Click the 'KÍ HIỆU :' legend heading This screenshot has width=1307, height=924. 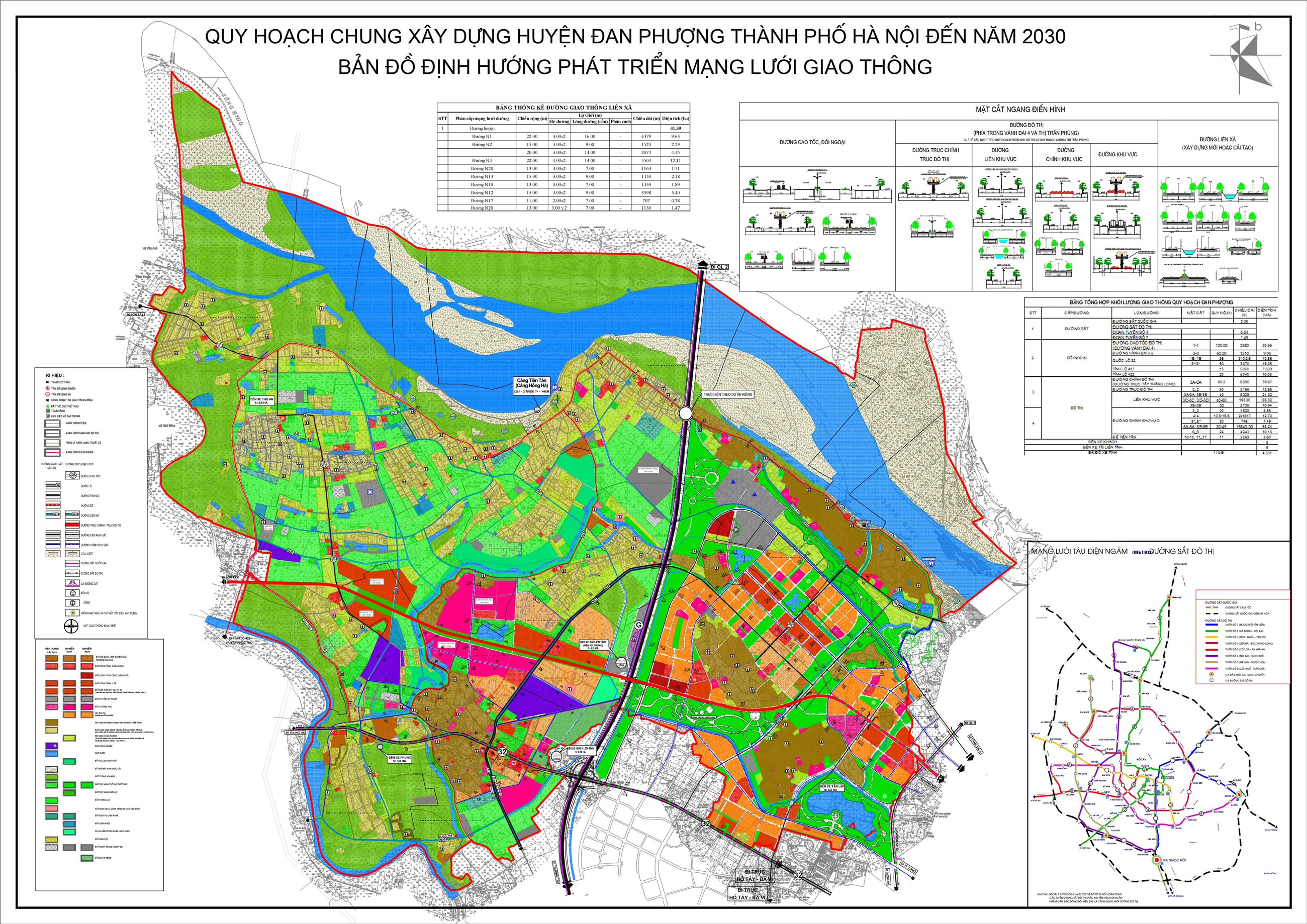click(56, 375)
